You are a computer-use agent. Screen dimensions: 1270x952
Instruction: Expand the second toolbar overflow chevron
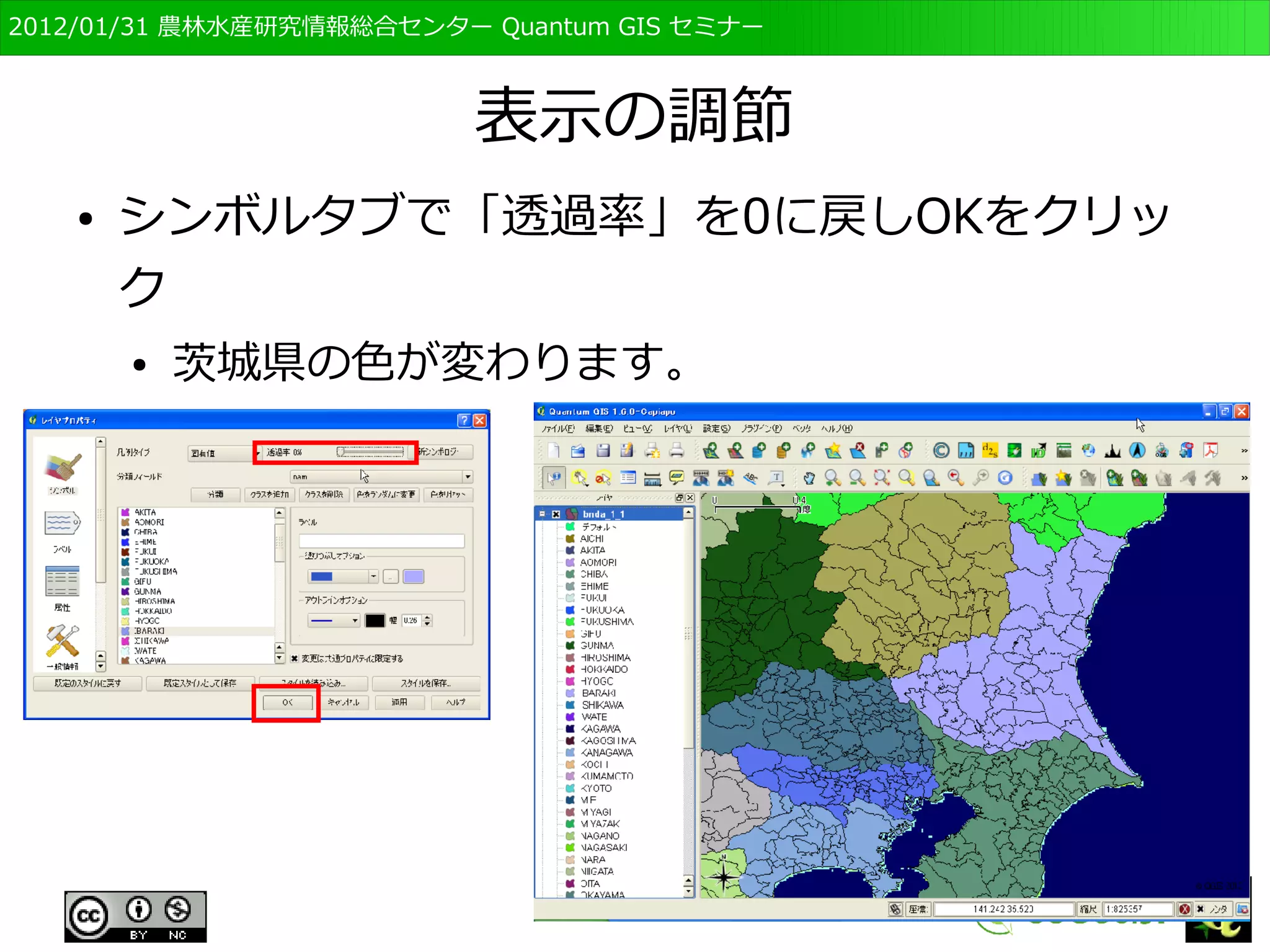1244,478
